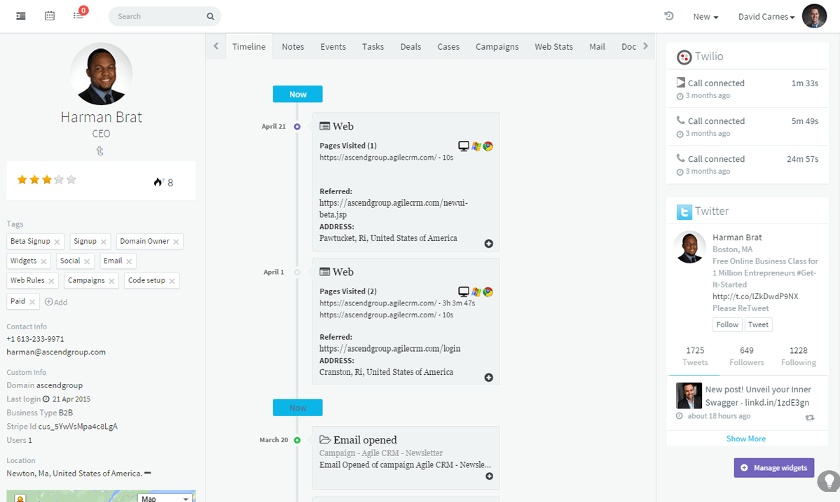Open the calendar icon in top bar
The height and width of the screenshot is (502, 840).
[x=50, y=16]
